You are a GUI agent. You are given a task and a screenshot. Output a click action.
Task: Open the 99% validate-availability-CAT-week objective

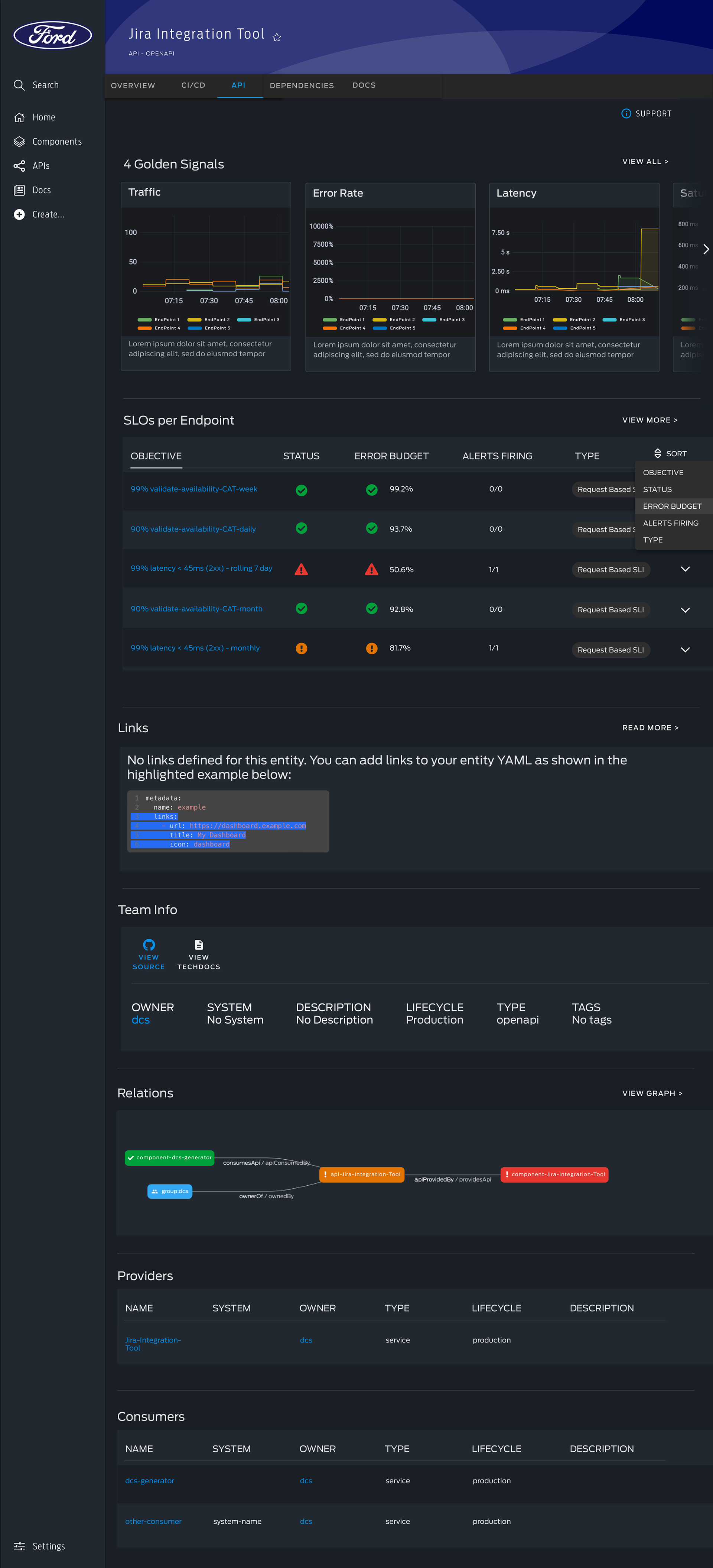click(x=194, y=489)
